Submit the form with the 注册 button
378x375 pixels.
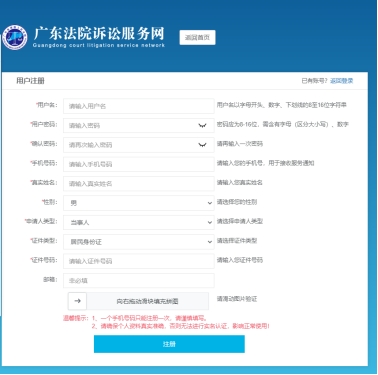tap(169, 344)
